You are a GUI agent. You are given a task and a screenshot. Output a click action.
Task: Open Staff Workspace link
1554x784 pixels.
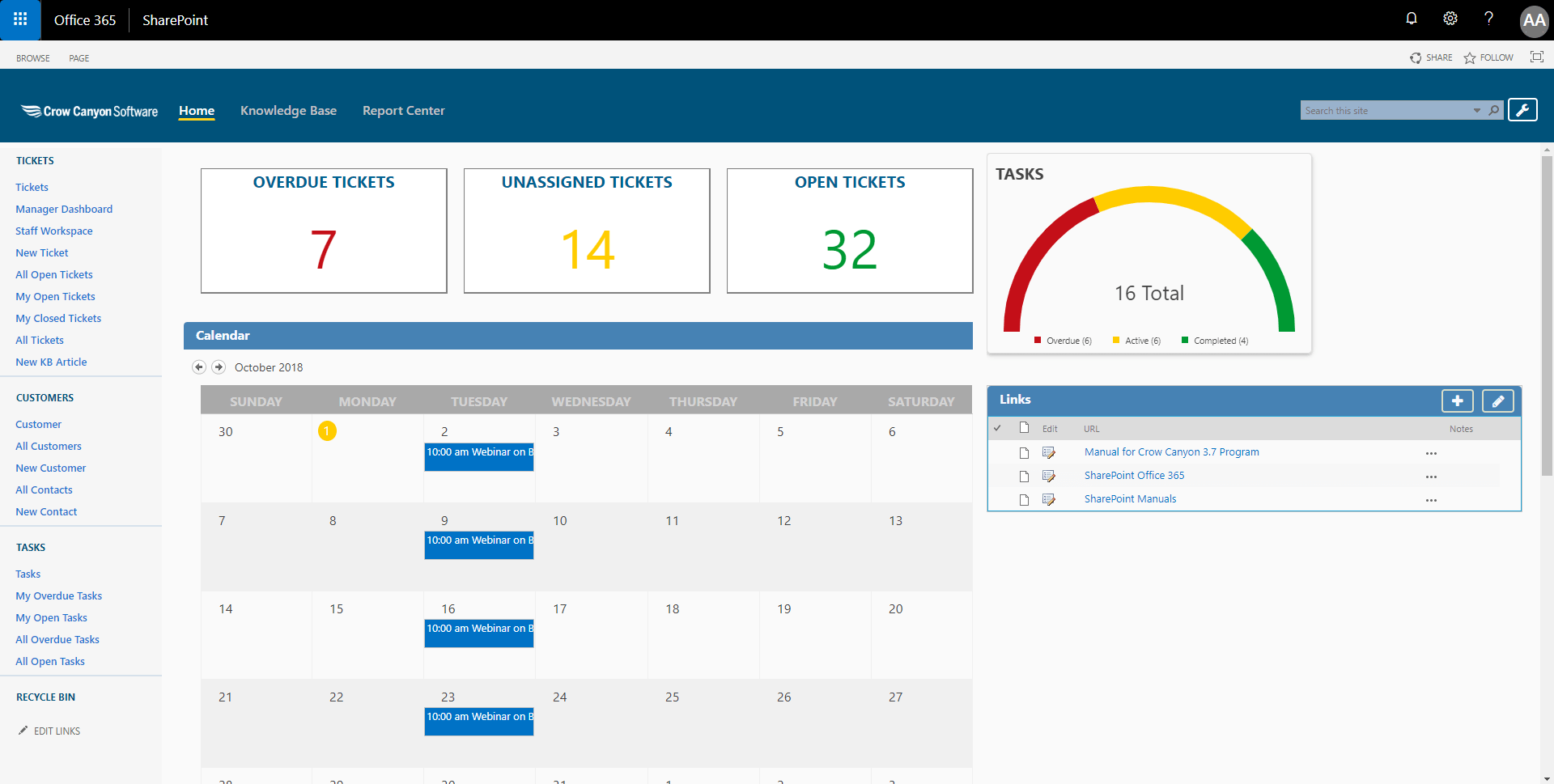click(54, 231)
